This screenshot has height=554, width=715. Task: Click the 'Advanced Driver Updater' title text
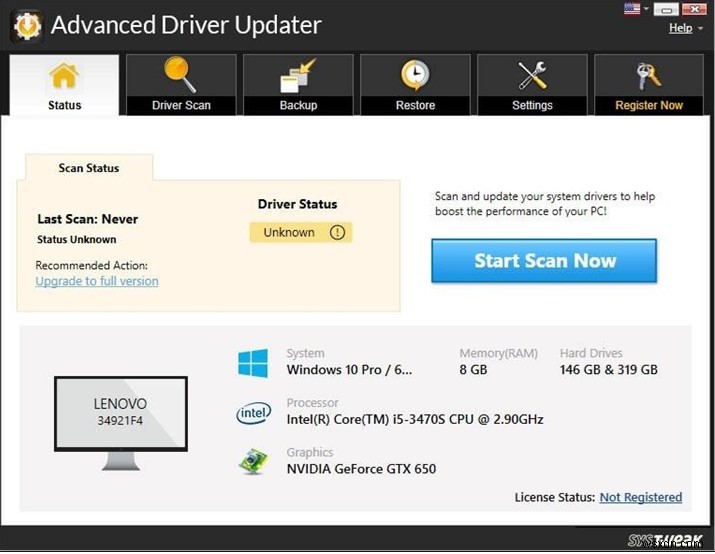click(187, 25)
